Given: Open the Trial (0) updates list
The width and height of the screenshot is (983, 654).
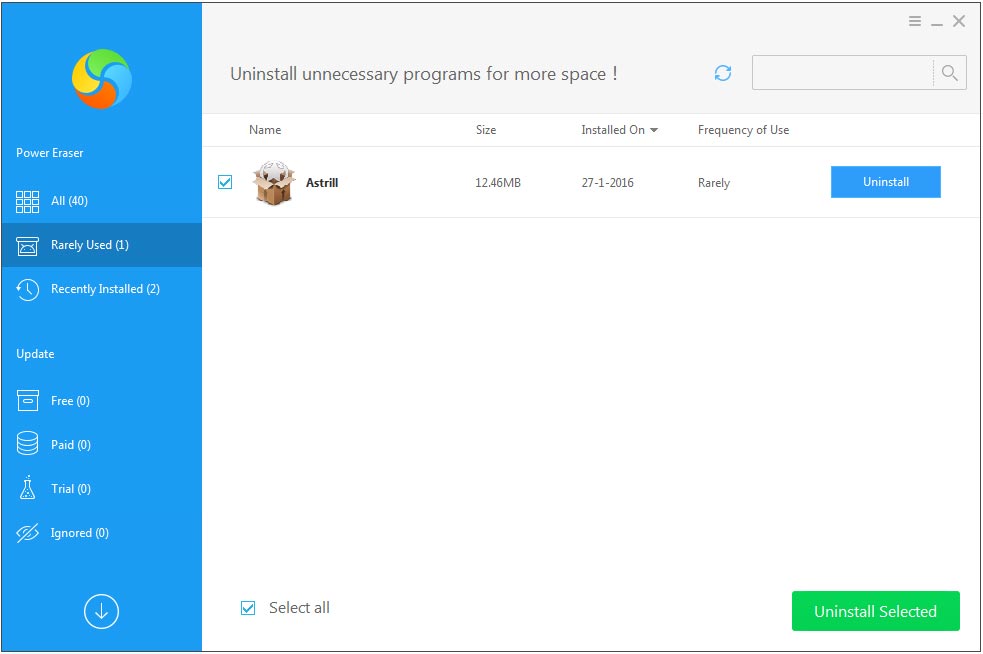Looking at the screenshot, I should (x=102, y=488).
